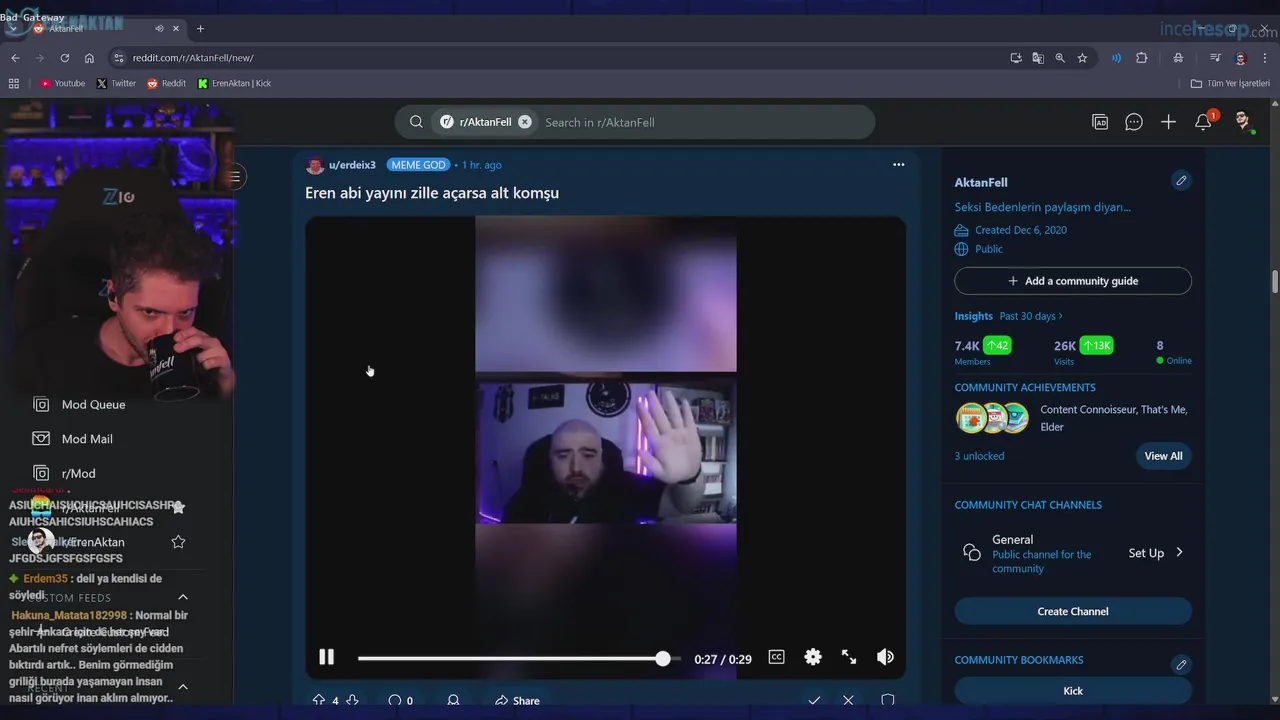Collapse Reddit left sidebar hamburger button
The height and width of the screenshot is (720, 1280).
[x=234, y=177]
